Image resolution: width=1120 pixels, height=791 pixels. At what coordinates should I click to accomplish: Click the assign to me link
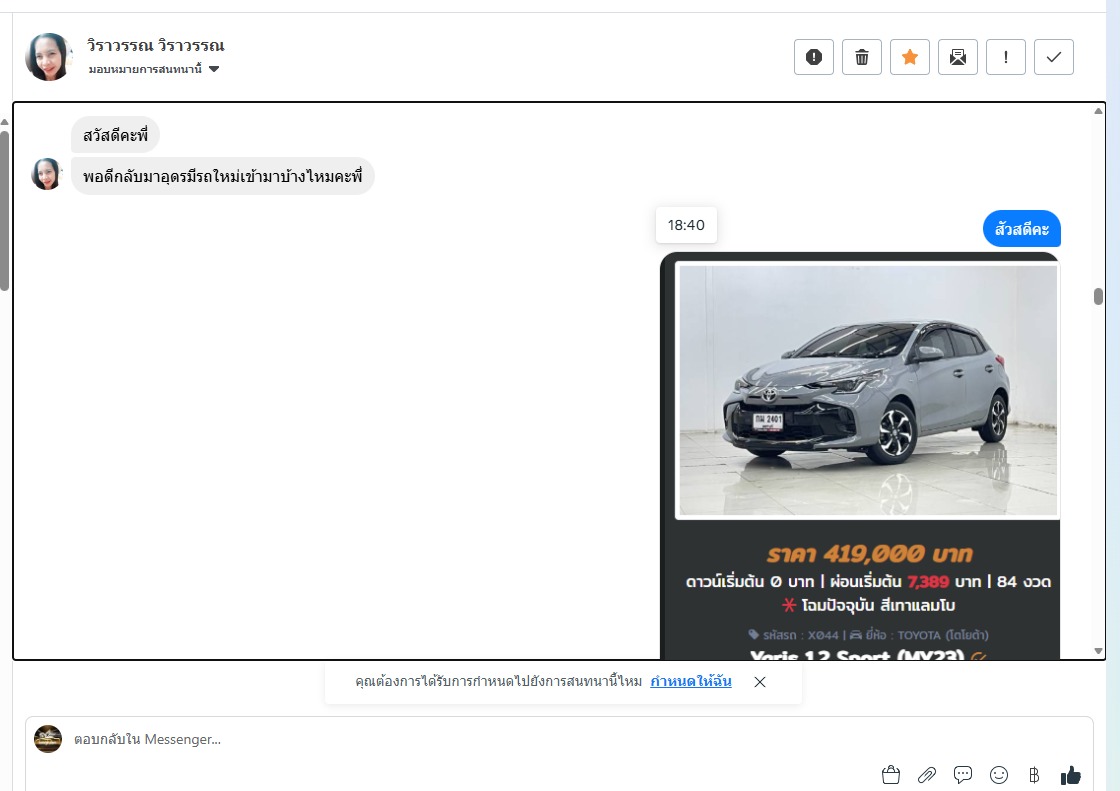pyautogui.click(x=691, y=682)
